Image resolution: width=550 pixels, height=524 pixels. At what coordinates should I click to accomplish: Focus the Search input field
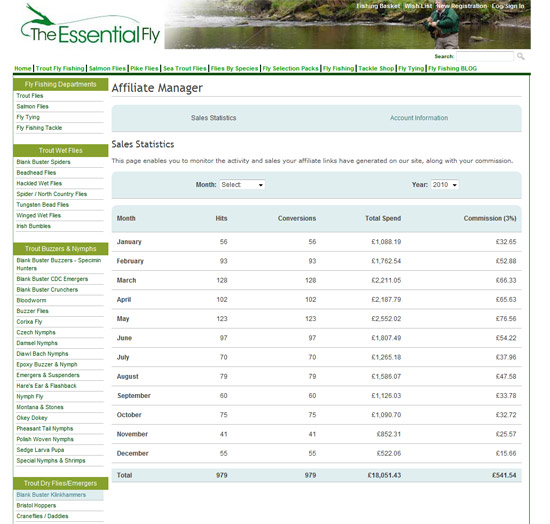coord(485,56)
